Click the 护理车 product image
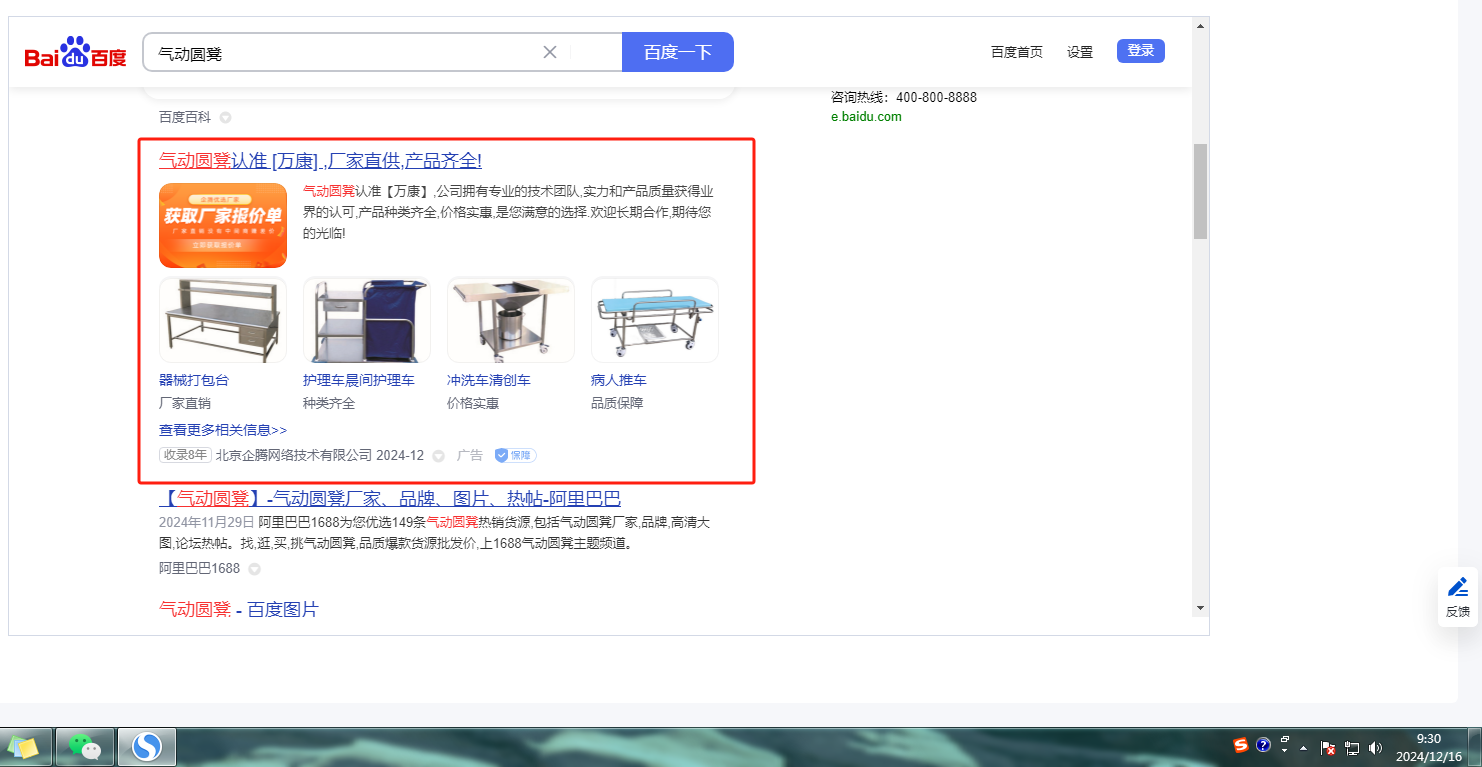1482x767 pixels. (367, 320)
